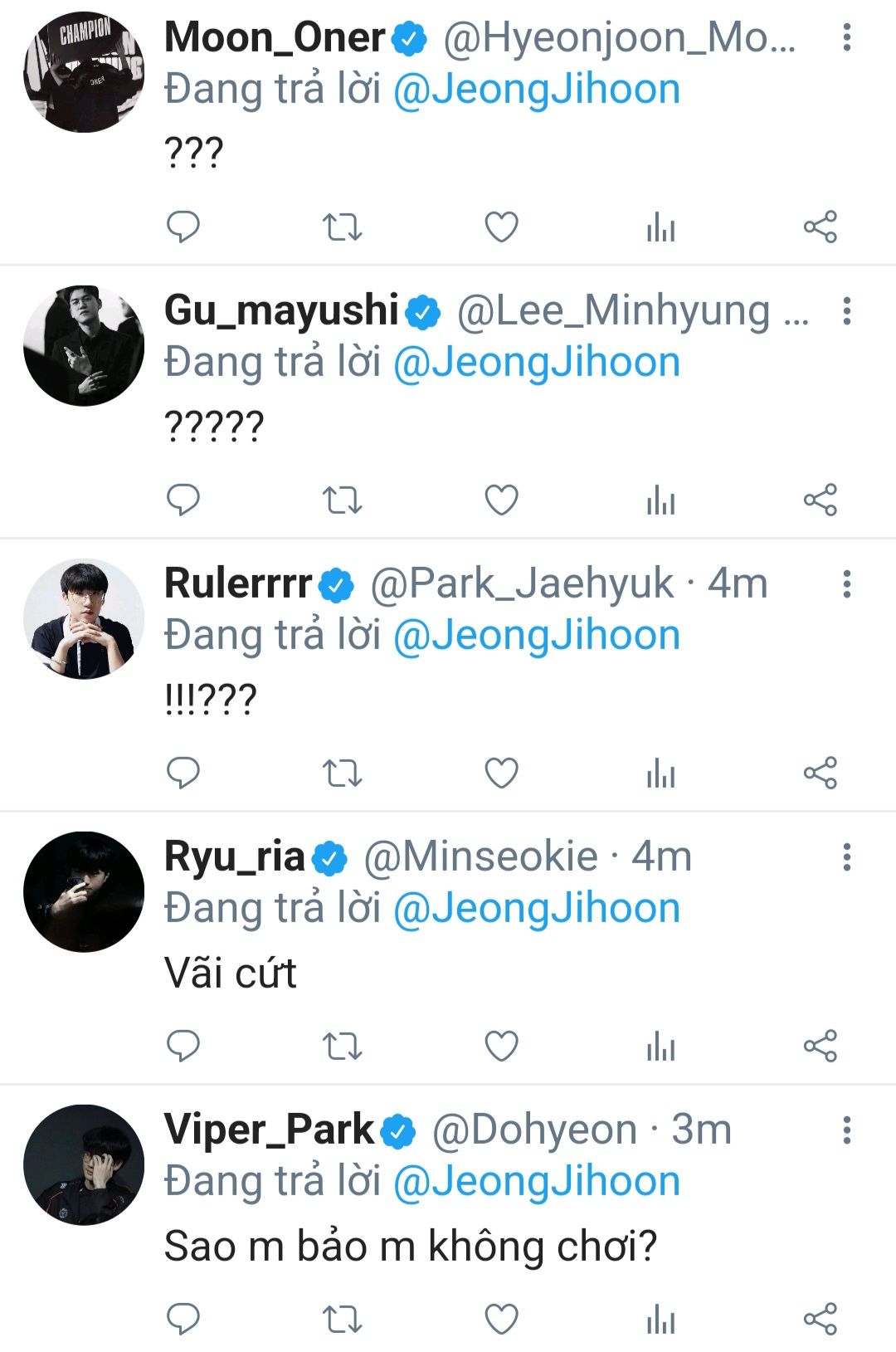Viewport: 896px width, 1352px height.
Task: Open @JeongJihoon mention in Ryu_ria's reply
Action: [536, 908]
